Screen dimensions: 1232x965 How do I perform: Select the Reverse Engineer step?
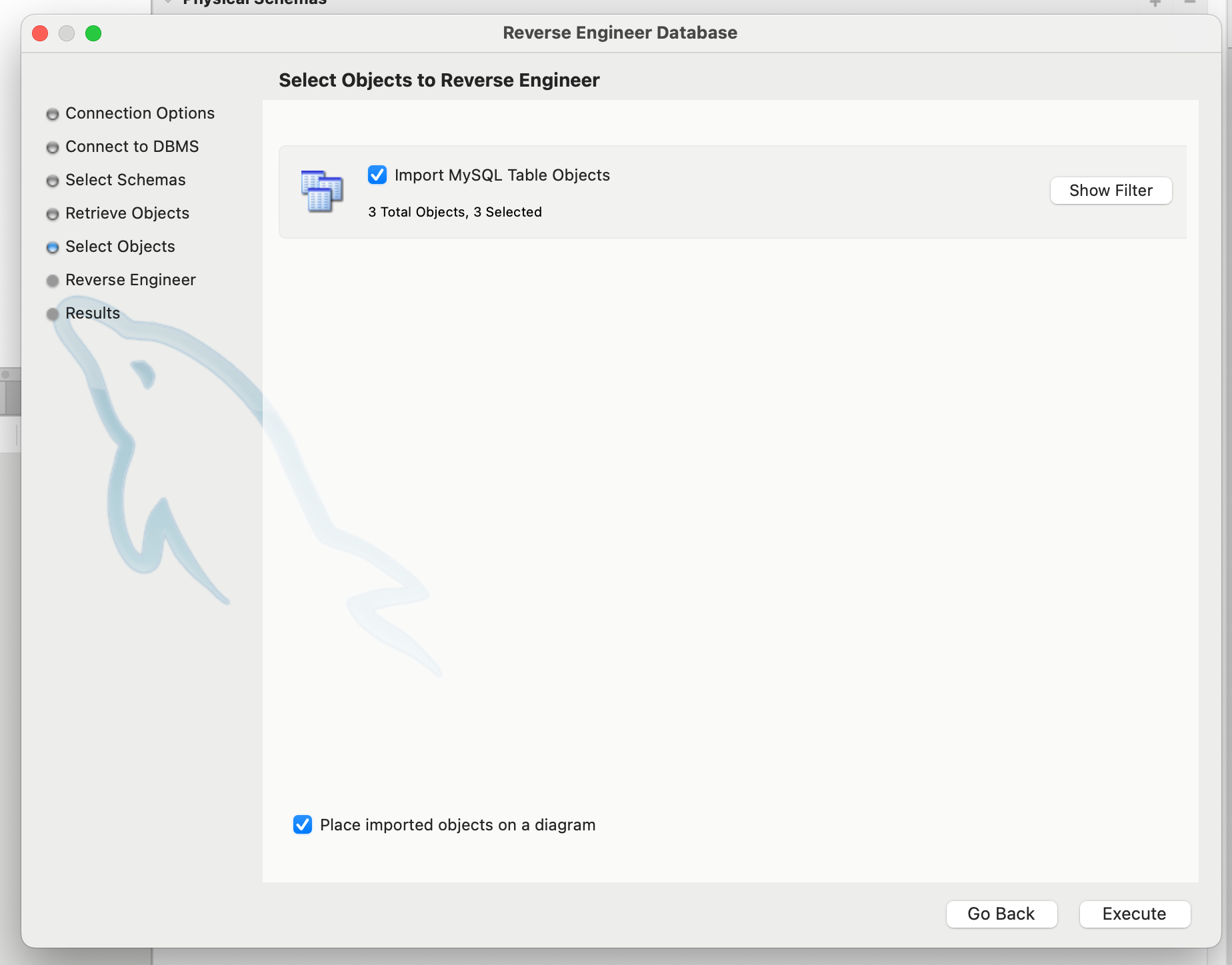tap(131, 280)
